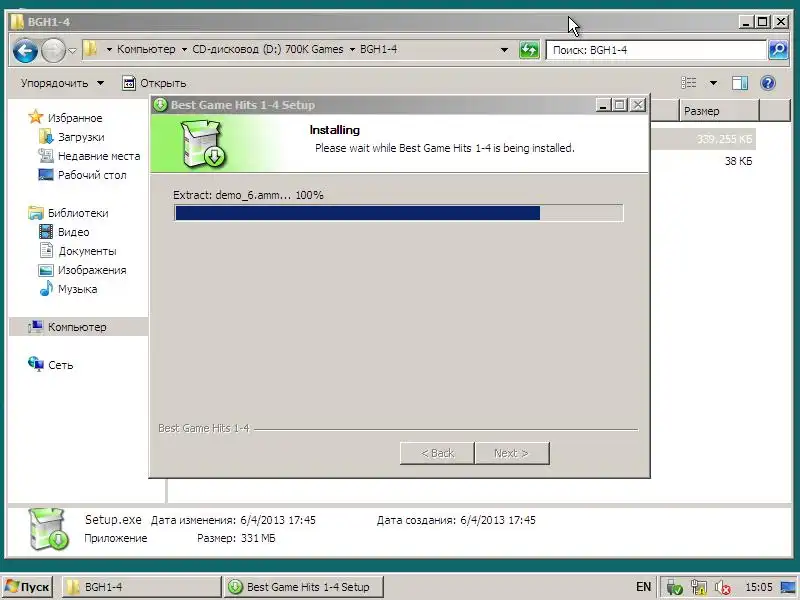800x600 pixels.
Task: Refresh the folder with green arrows icon
Action: pyautogui.click(x=529, y=50)
